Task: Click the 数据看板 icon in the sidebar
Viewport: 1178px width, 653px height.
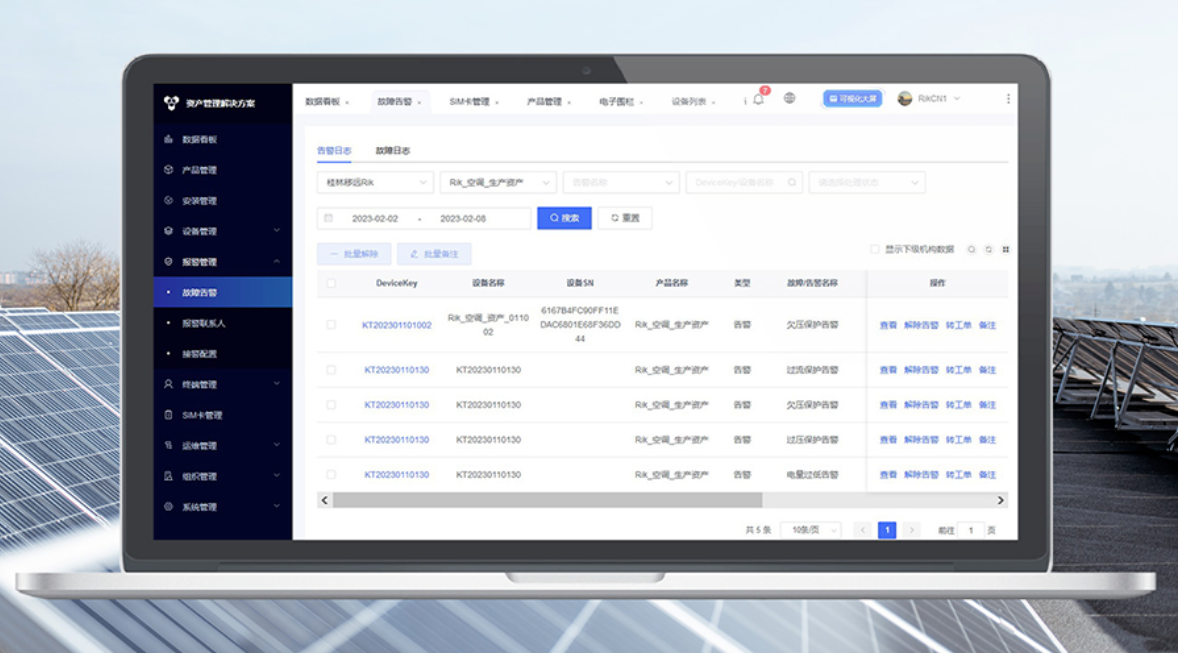Action: point(168,139)
